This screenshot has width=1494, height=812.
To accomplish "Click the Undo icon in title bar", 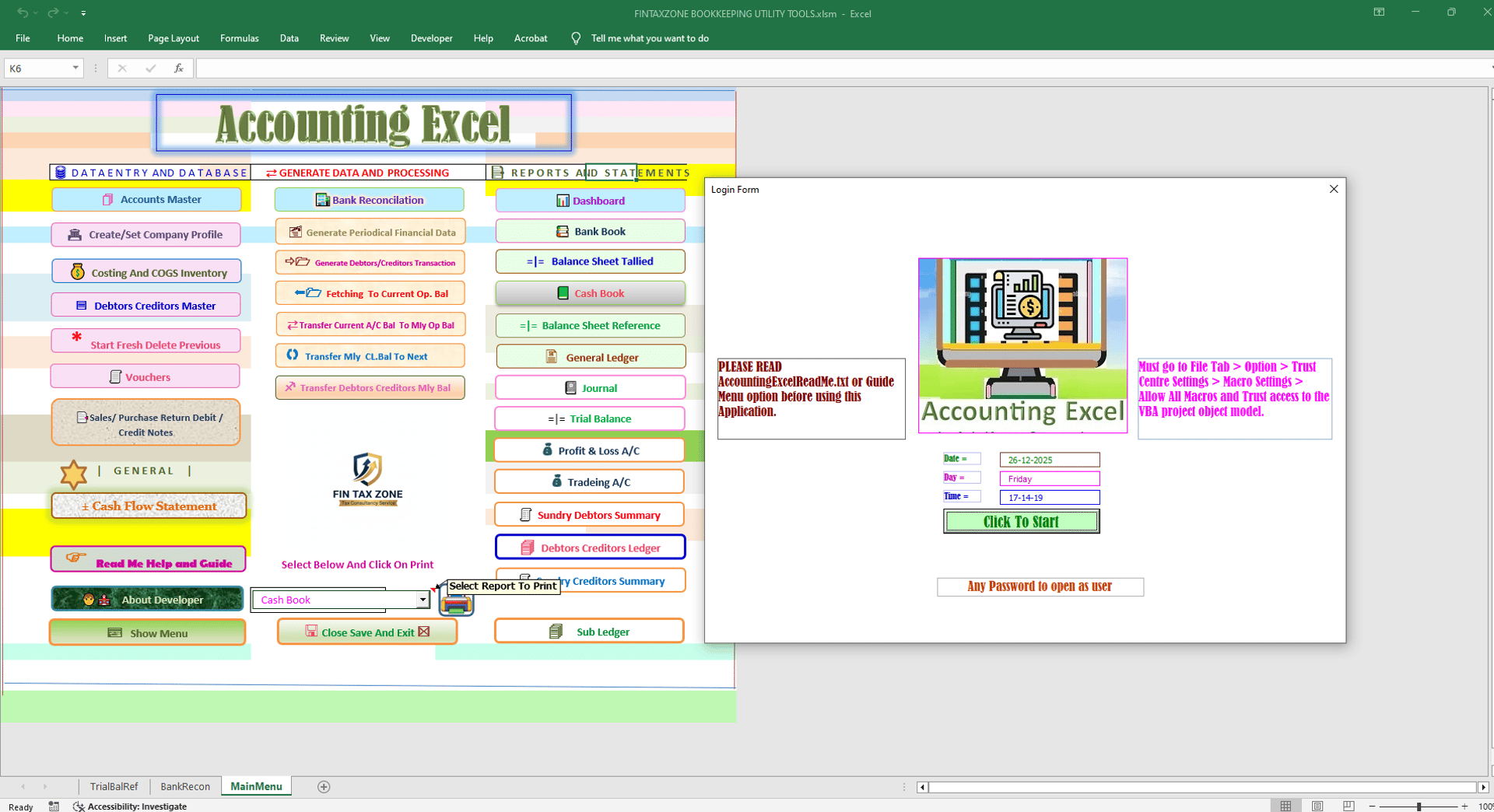I will click(23, 12).
